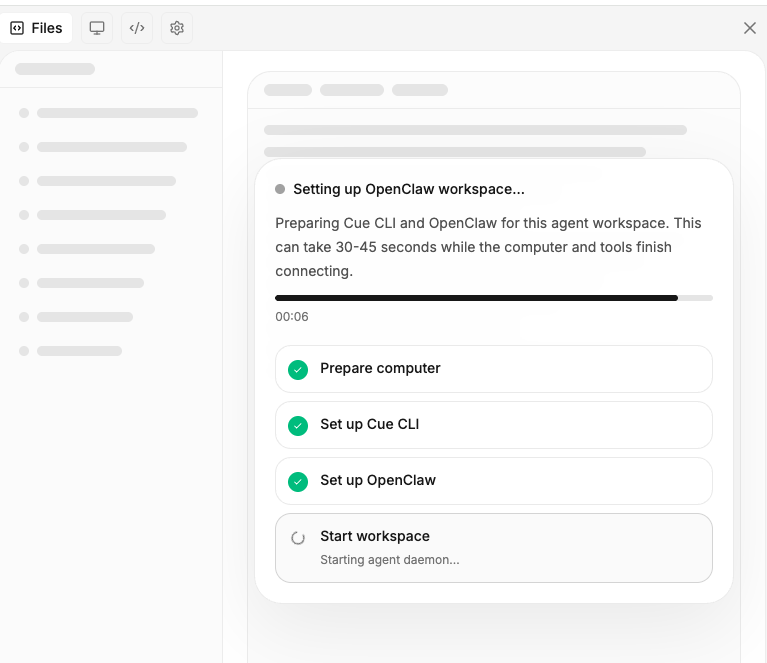This screenshot has width=767, height=663.
Task: Click the green check next to Set up OpenClaw
Action: 298,481
